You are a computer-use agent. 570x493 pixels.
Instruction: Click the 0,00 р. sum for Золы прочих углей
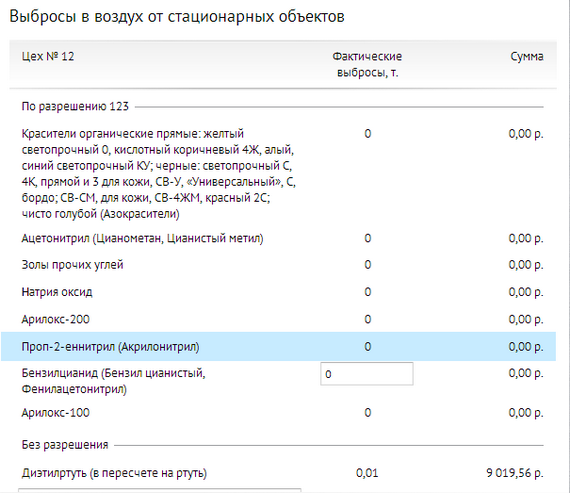tap(526, 265)
